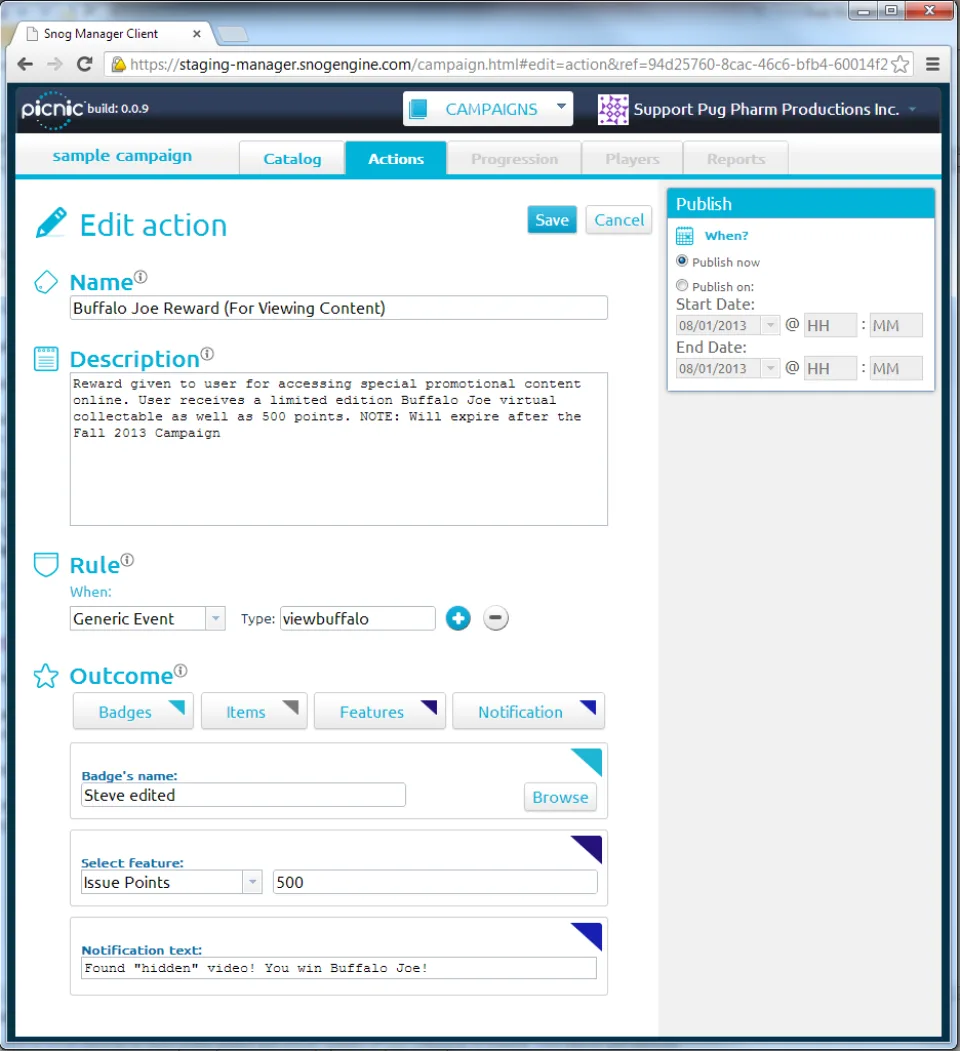Click the browser back arrow
The height and width of the screenshot is (1051, 960).
point(25,64)
